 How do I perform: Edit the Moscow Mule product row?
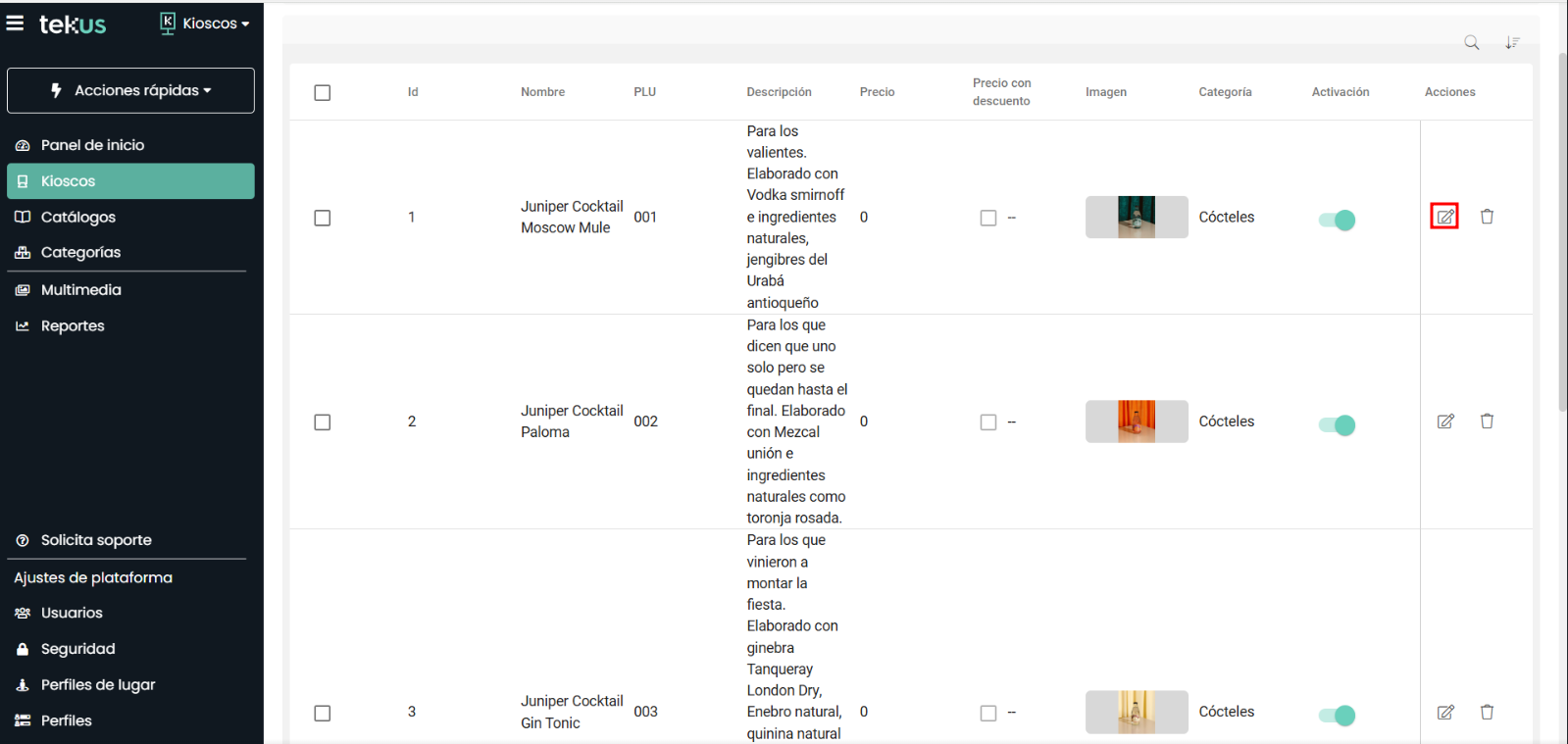[1444, 217]
